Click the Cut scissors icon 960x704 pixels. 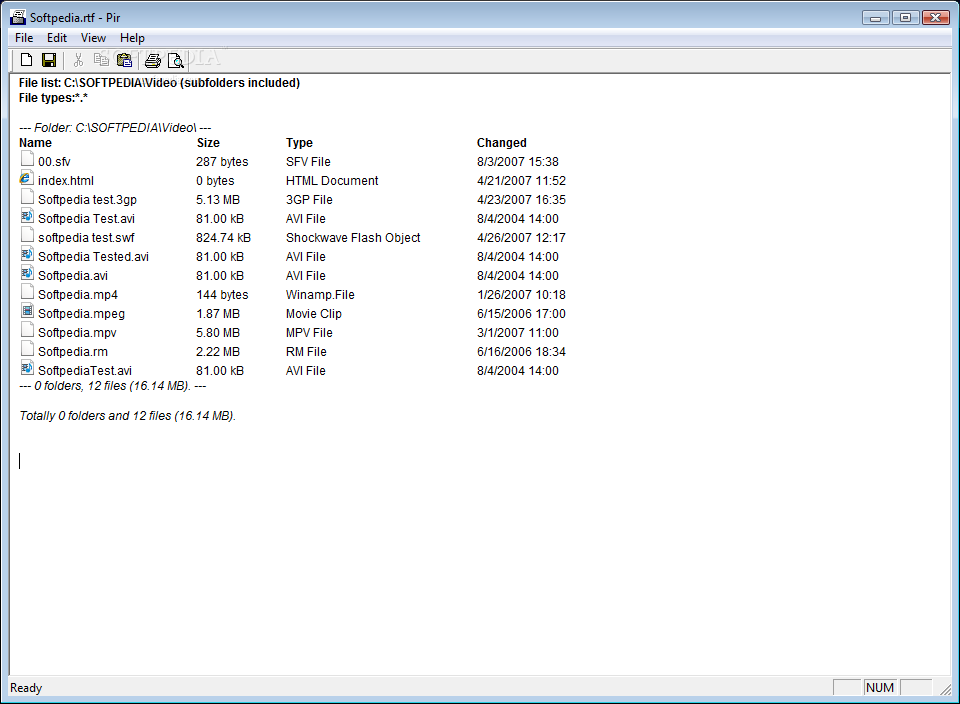pyautogui.click(x=78, y=60)
